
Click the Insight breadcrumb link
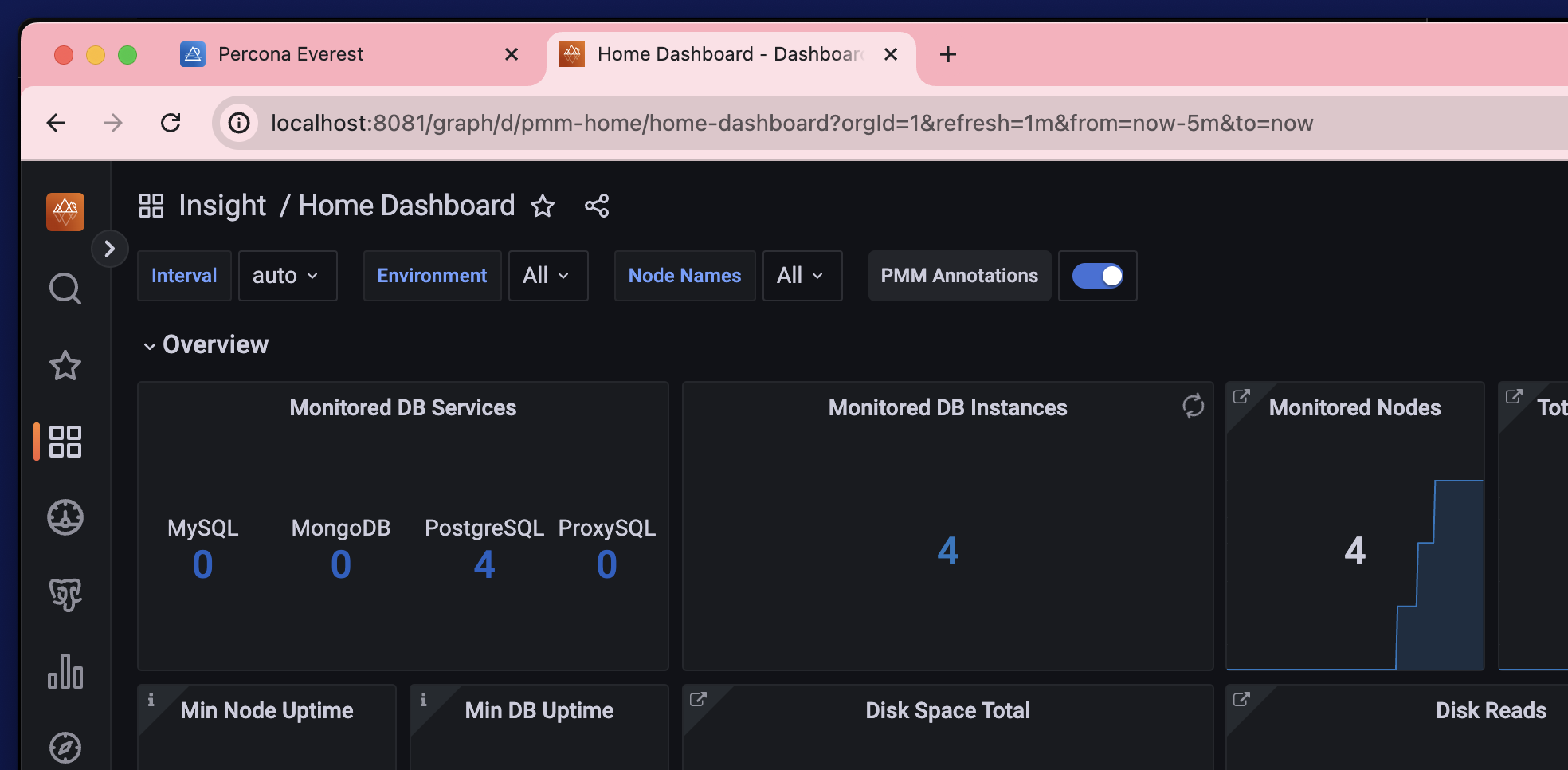pos(222,205)
